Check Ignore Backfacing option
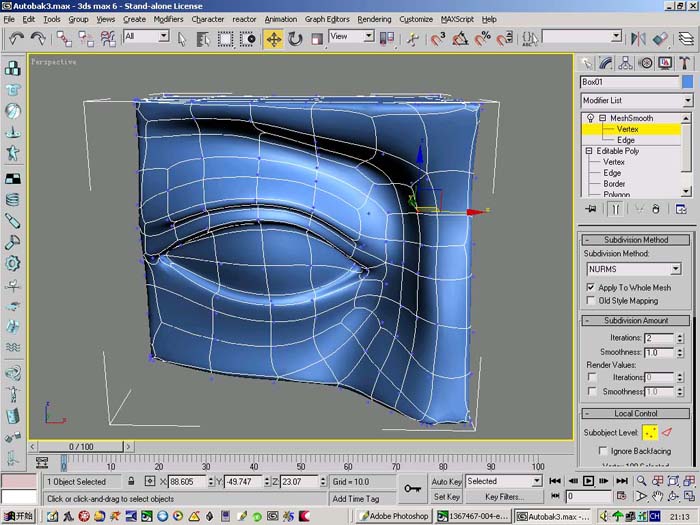Viewport: 700px width, 525px height. [x=603, y=451]
